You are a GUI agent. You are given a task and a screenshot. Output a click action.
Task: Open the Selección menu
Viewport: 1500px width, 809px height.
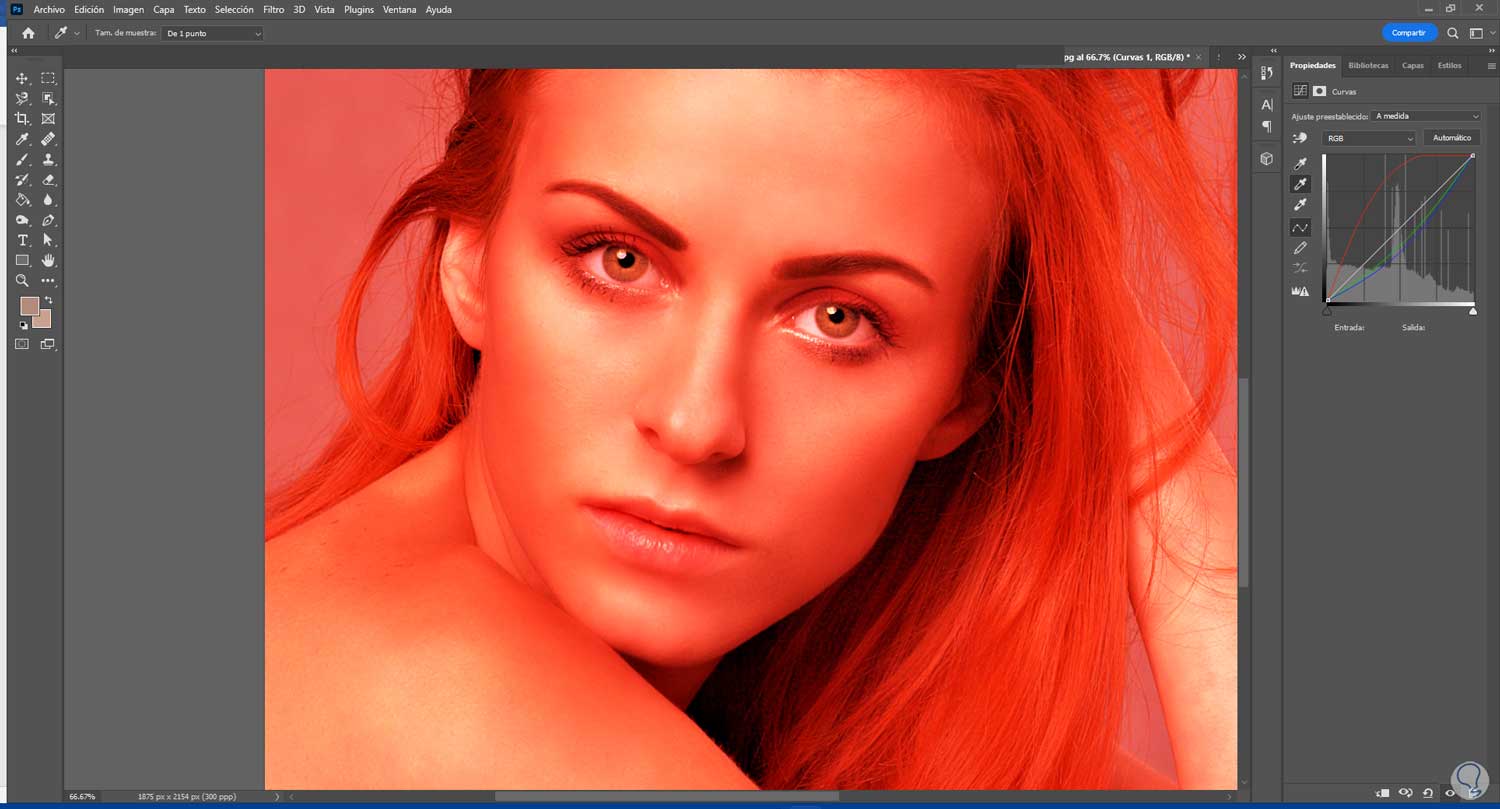point(234,9)
